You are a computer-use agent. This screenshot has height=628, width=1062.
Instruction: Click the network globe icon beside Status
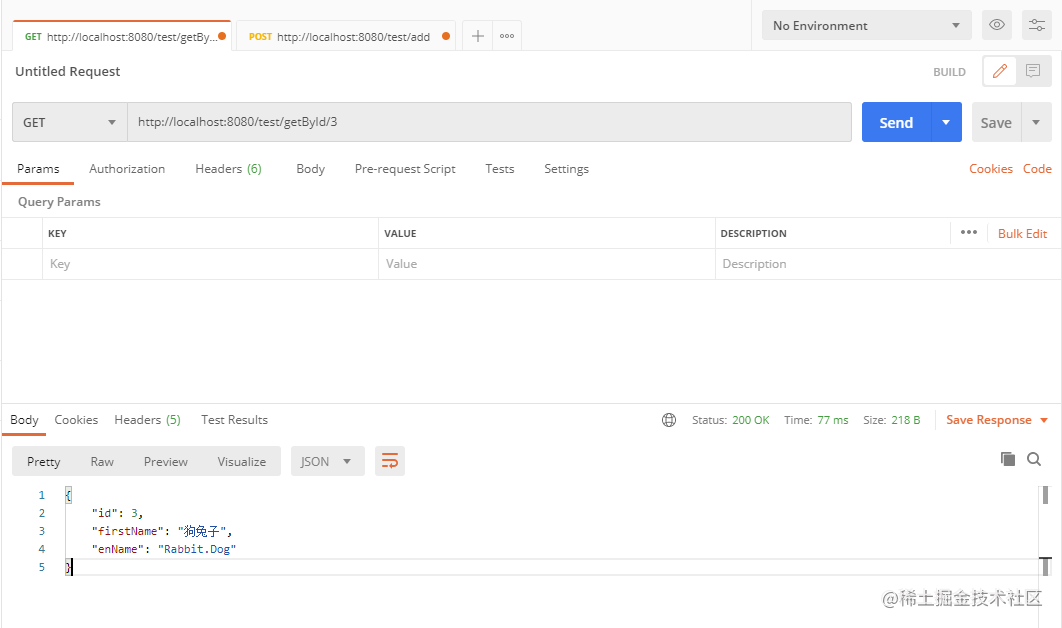point(668,420)
